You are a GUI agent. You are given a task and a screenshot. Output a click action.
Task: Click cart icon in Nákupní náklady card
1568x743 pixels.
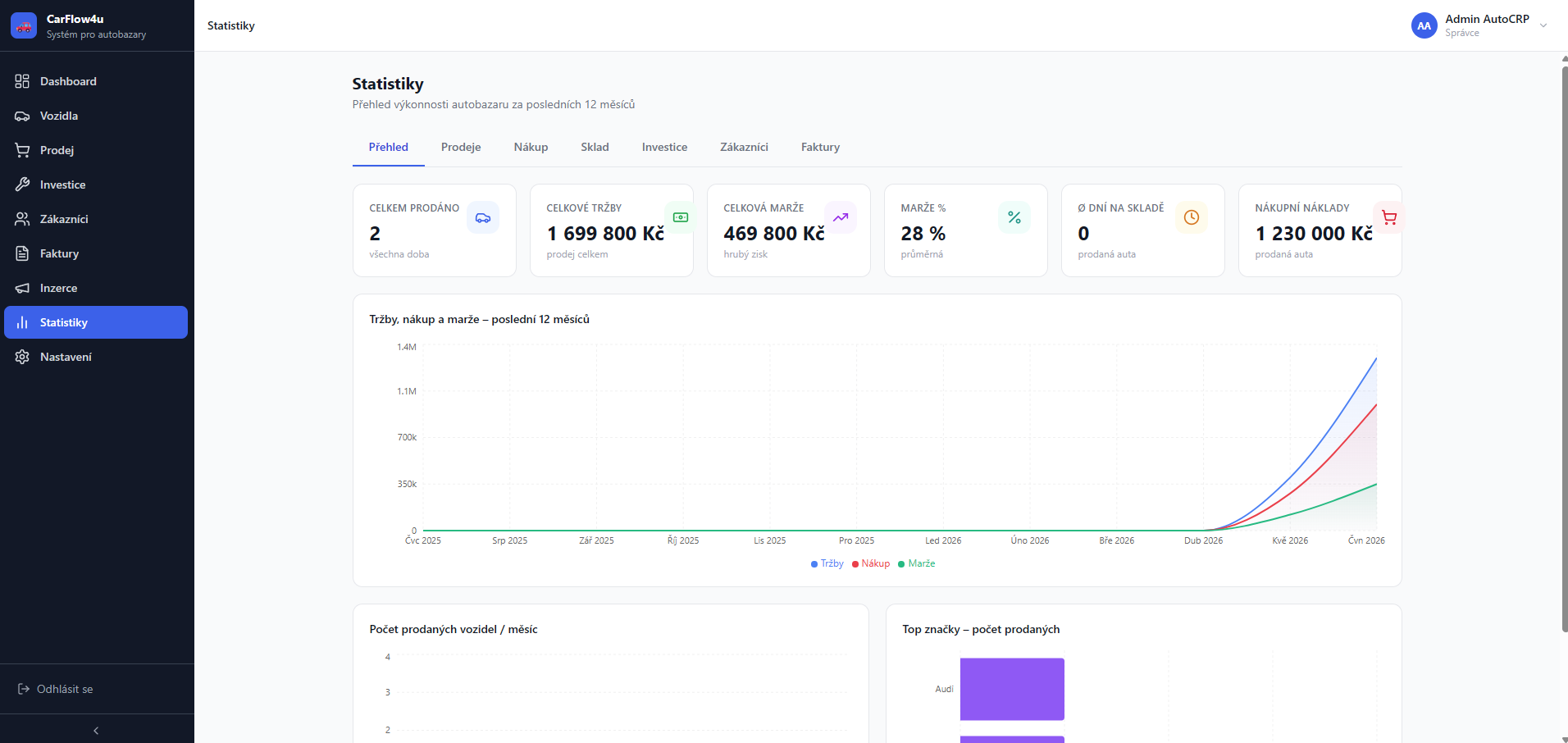coord(1388,217)
